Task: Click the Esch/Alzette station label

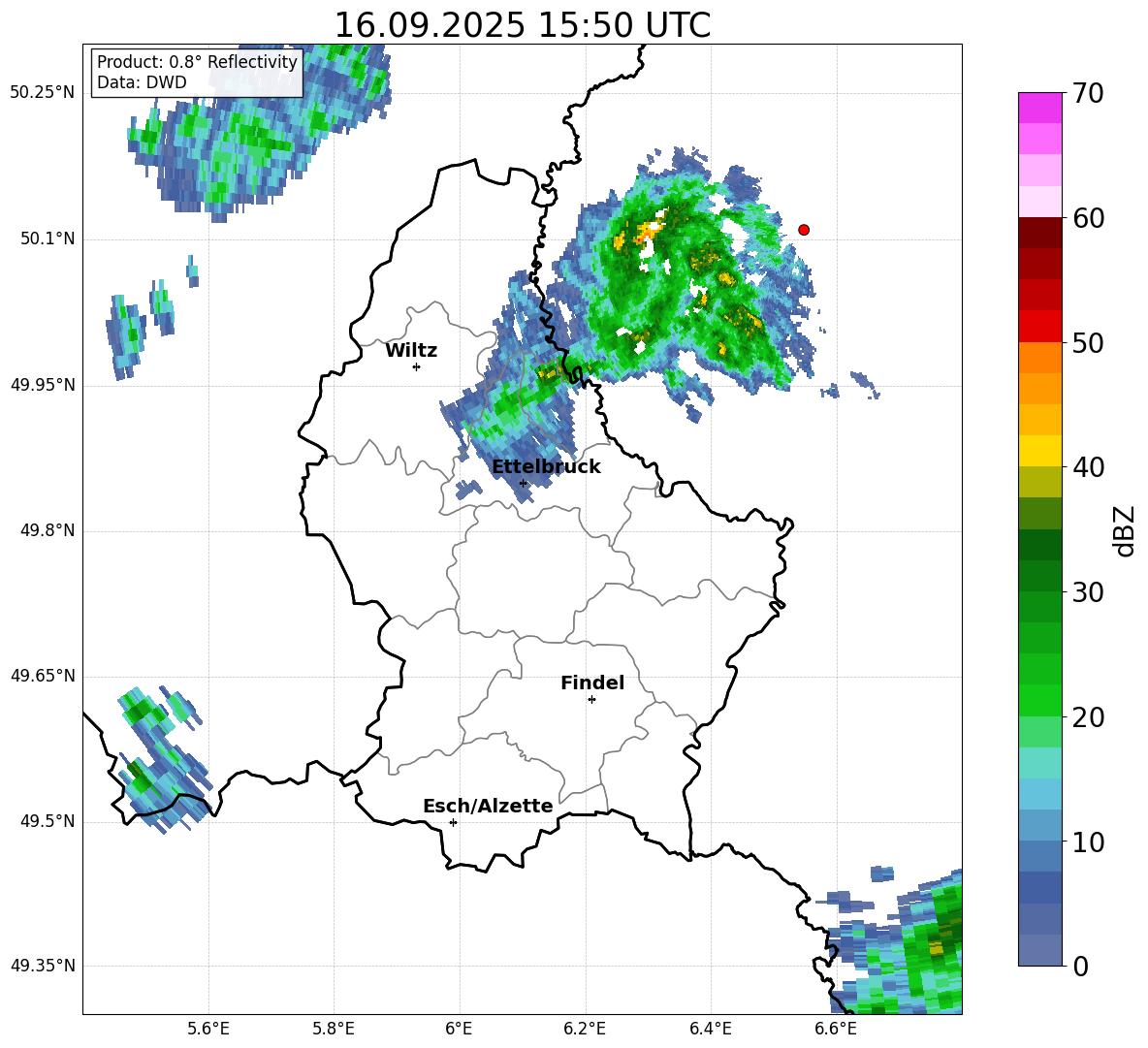Action: pyautogui.click(x=488, y=806)
